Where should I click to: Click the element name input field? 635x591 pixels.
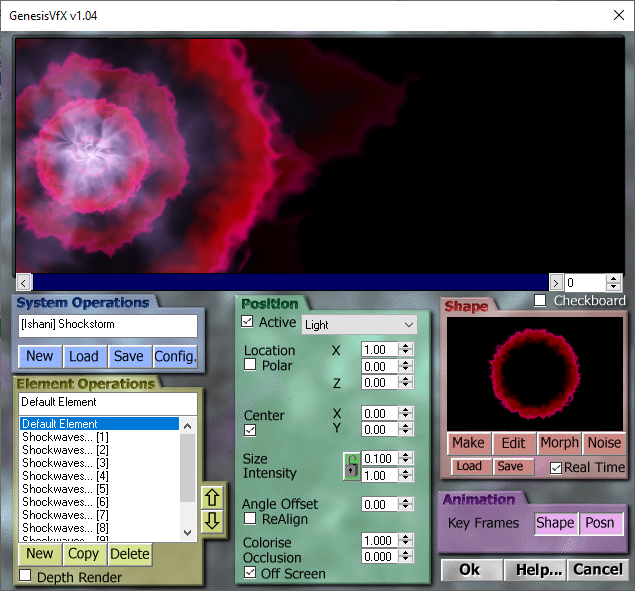pos(108,403)
